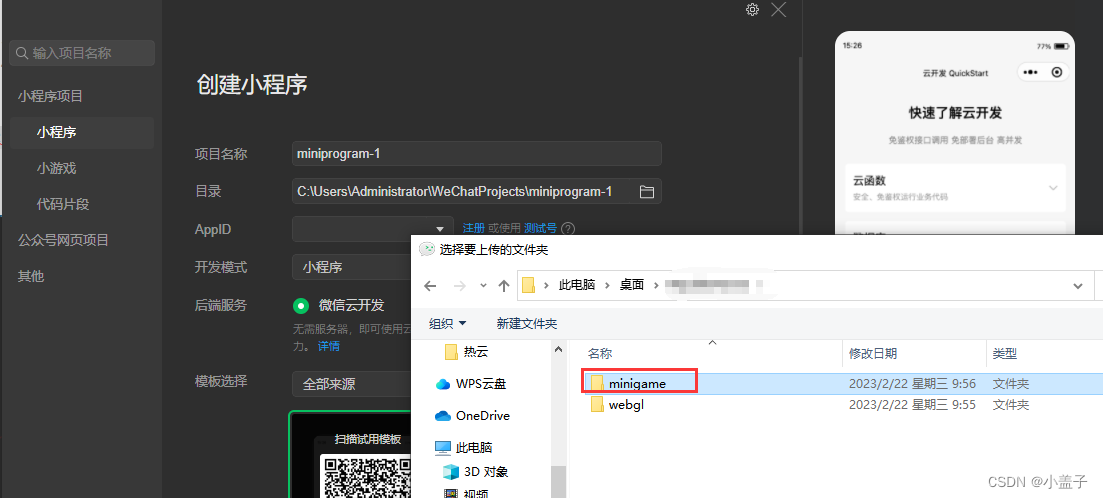Edit the project name field miniprogram-1
This screenshot has width=1103, height=498.
476,153
